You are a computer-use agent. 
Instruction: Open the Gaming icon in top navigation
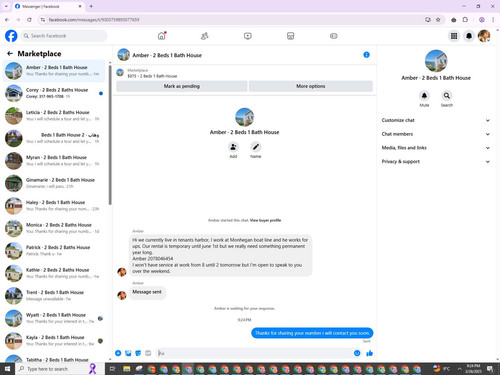coord(334,36)
